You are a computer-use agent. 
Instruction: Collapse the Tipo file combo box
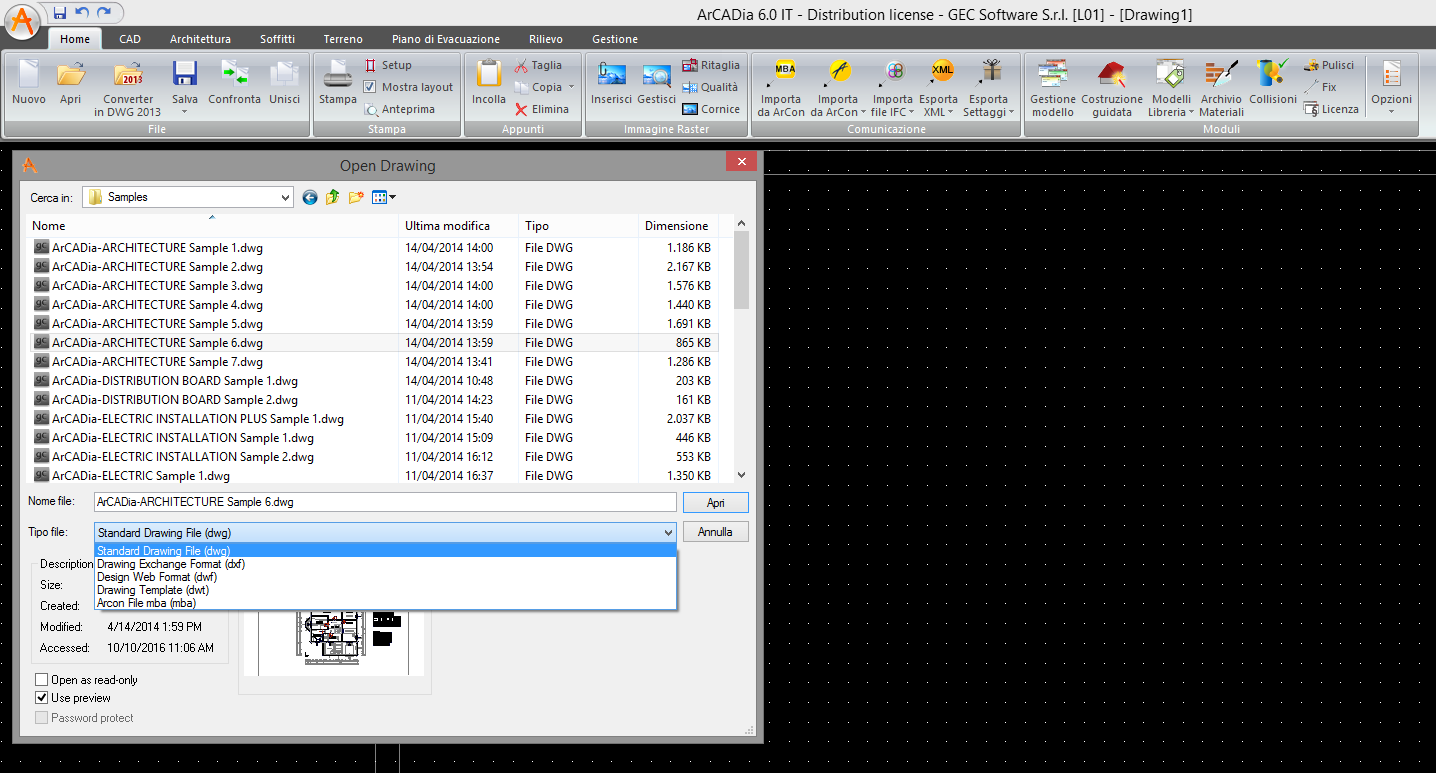(668, 533)
